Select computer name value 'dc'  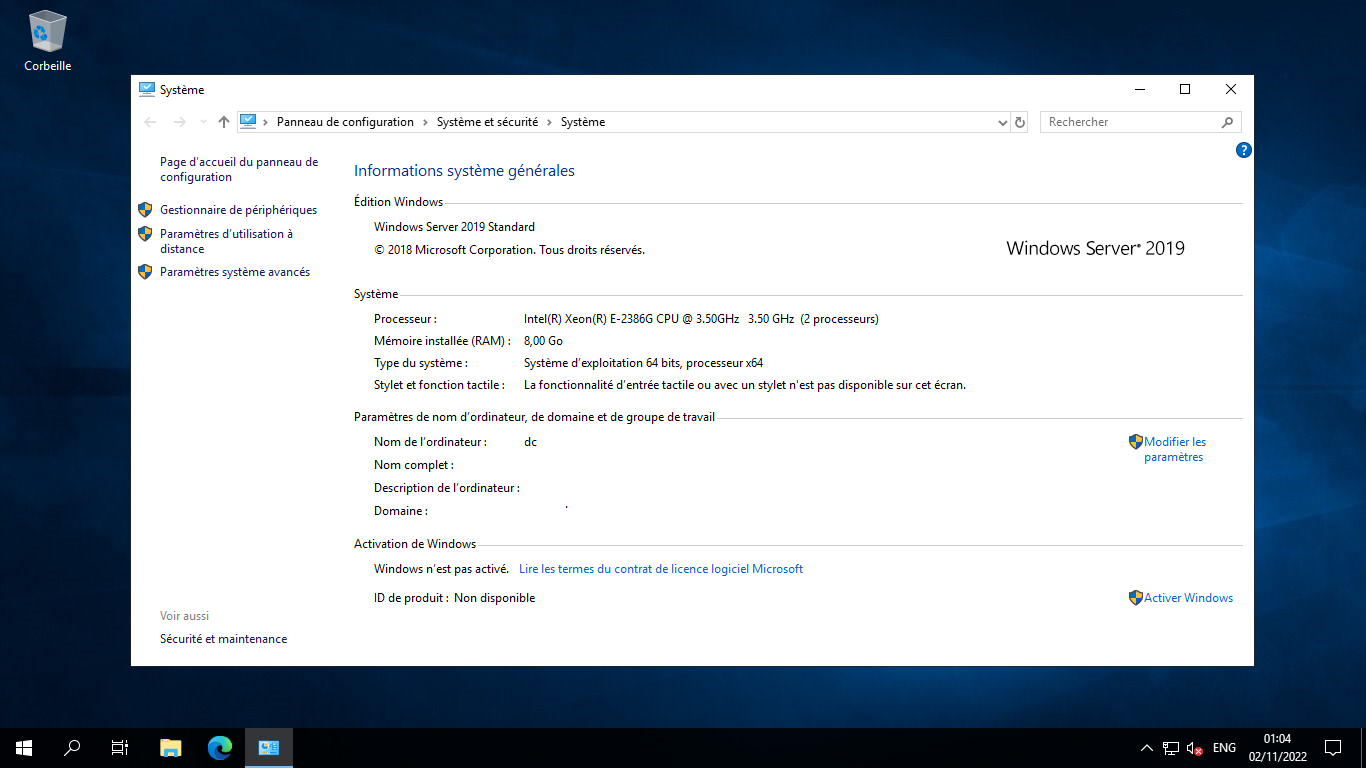click(530, 442)
